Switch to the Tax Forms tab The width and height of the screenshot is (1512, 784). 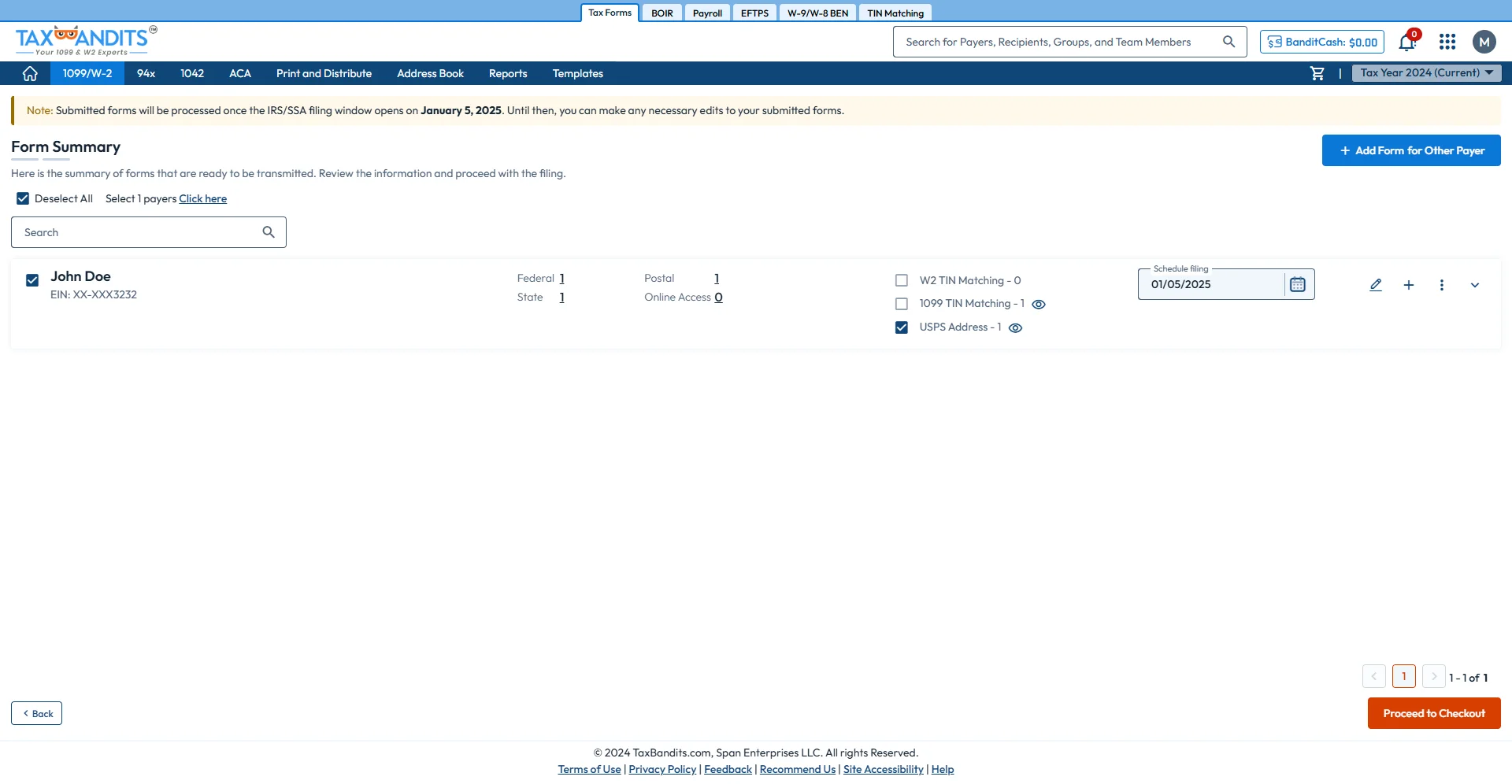610,13
